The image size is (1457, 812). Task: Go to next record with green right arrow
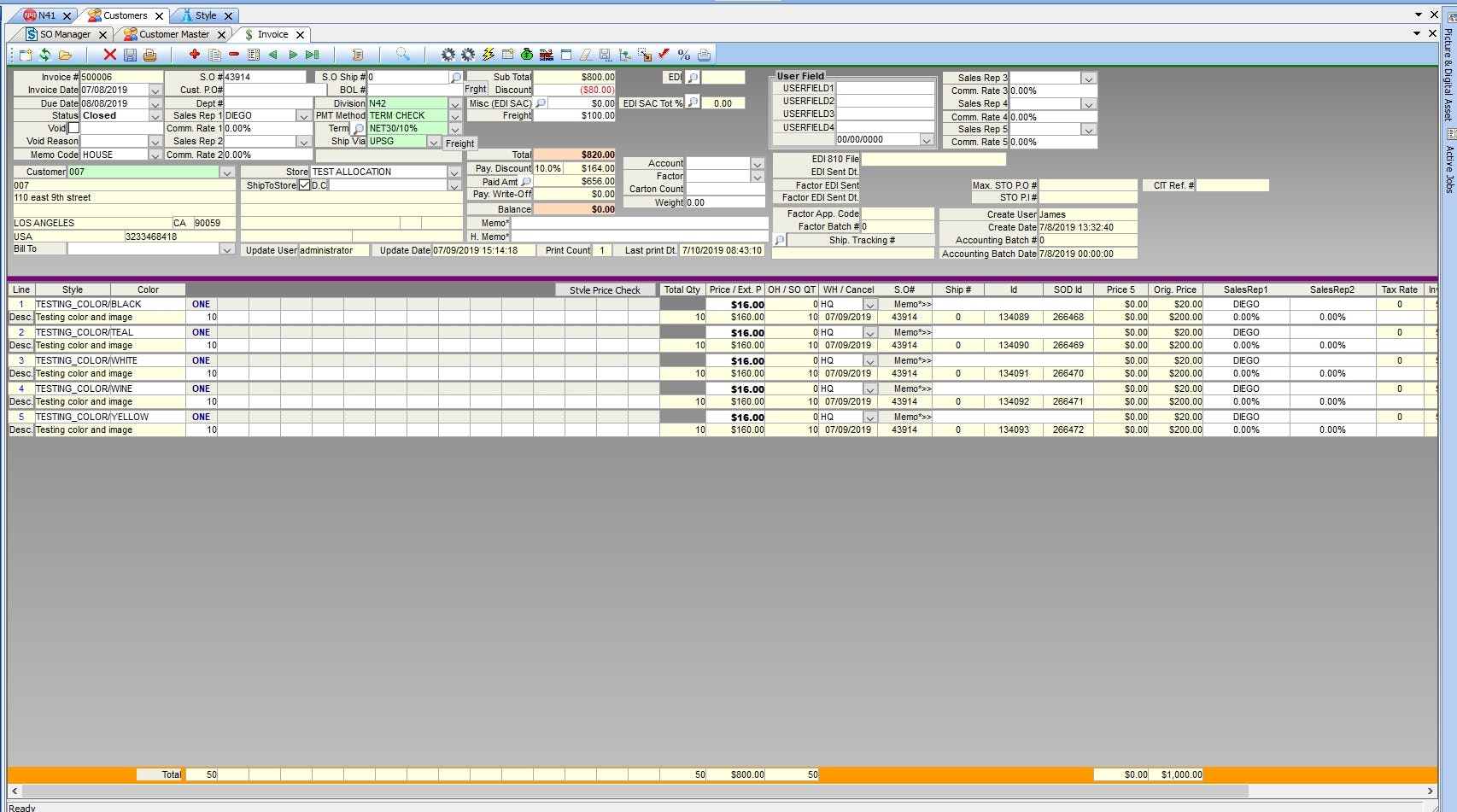tap(293, 55)
